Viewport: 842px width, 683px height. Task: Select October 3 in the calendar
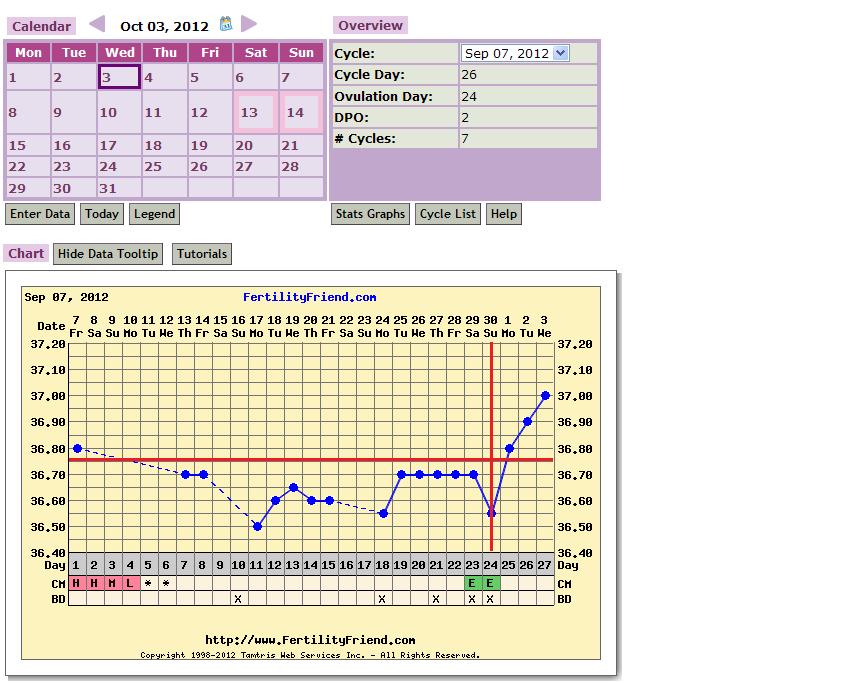(119, 77)
